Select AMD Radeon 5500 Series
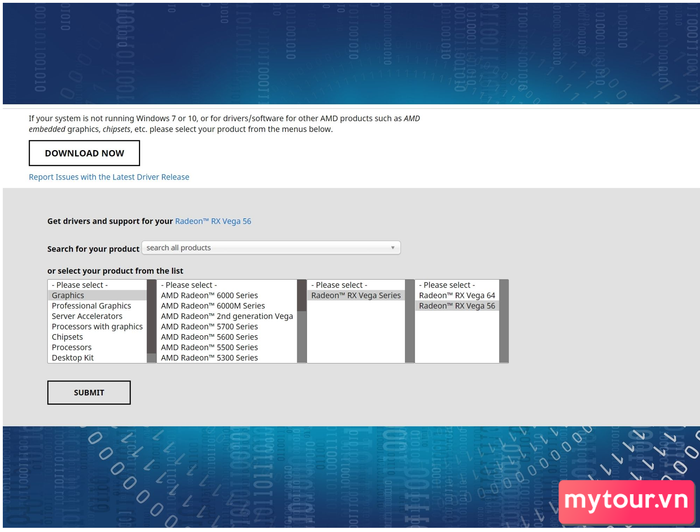 coord(227,347)
